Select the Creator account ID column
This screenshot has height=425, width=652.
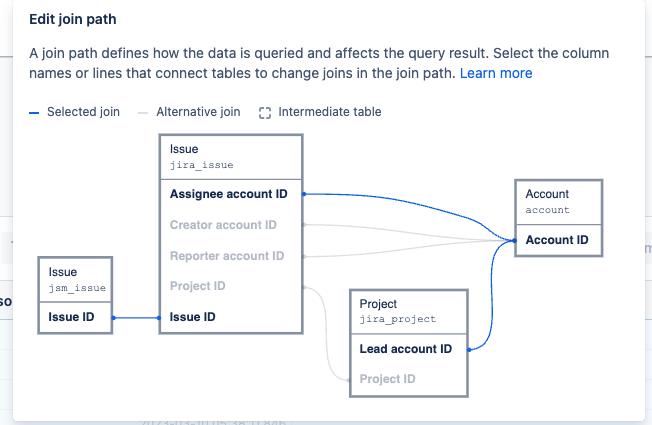point(223,225)
